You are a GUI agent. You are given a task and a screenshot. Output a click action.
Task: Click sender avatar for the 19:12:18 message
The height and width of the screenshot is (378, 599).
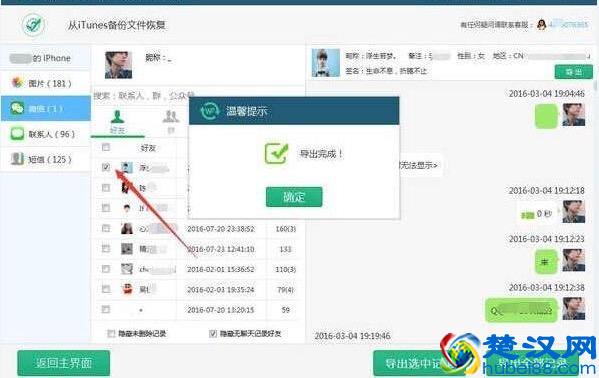(573, 211)
